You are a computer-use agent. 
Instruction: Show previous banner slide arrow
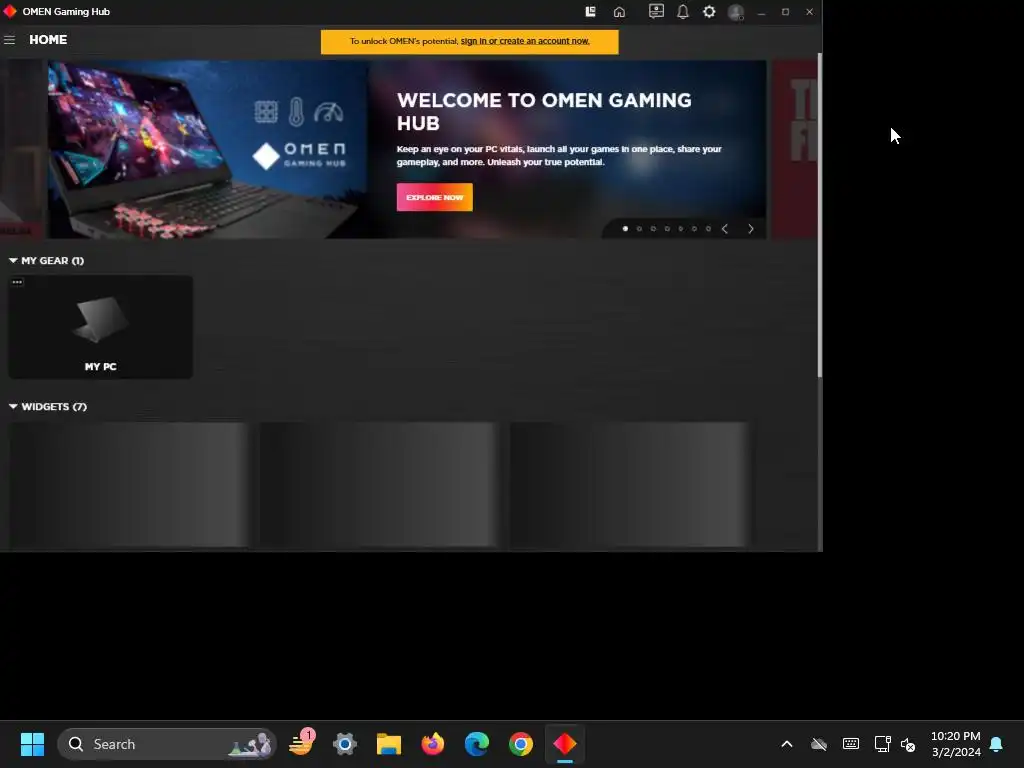724,229
